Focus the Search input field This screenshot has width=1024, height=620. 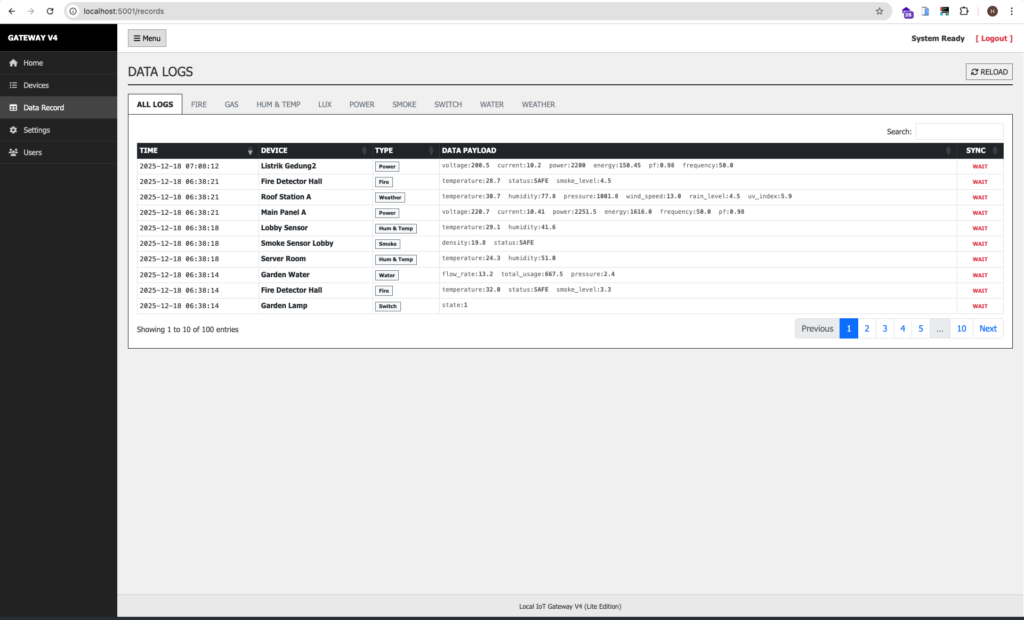pyautogui.click(x=958, y=131)
